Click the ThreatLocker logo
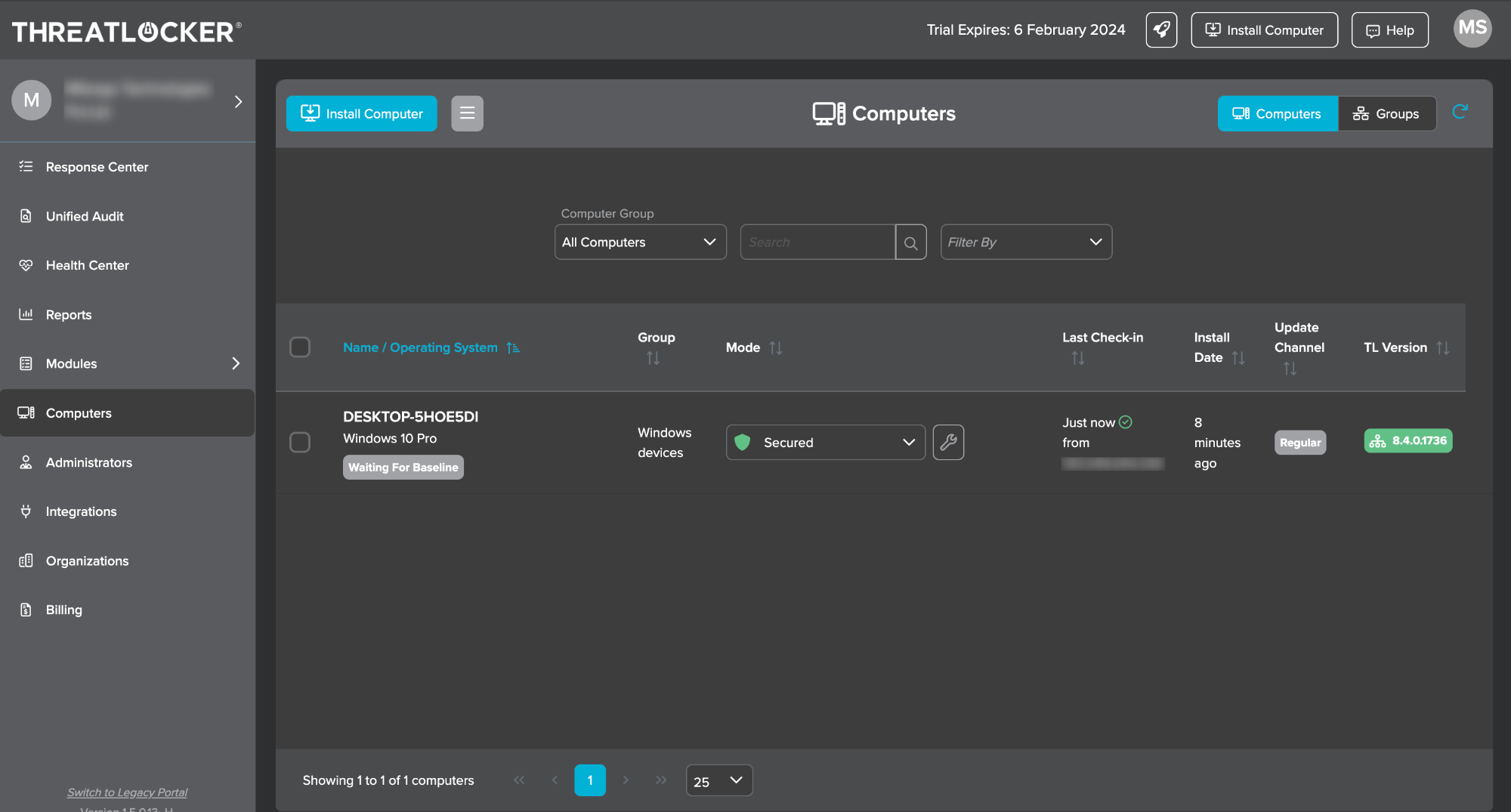The image size is (1511, 812). click(x=127, y=32)
